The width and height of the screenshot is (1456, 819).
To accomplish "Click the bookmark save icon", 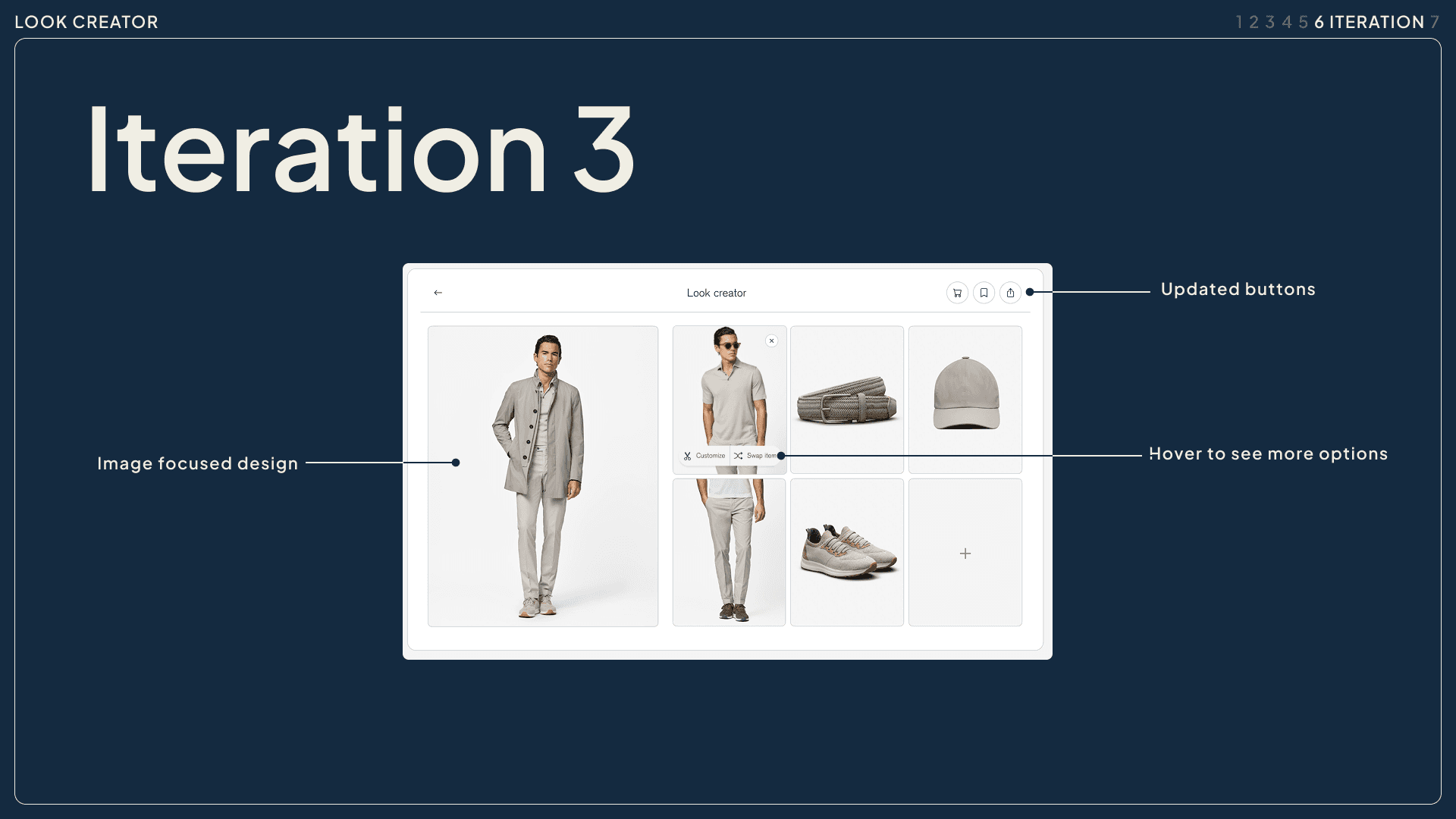I will pyautogui.click(x=984, y=293).
